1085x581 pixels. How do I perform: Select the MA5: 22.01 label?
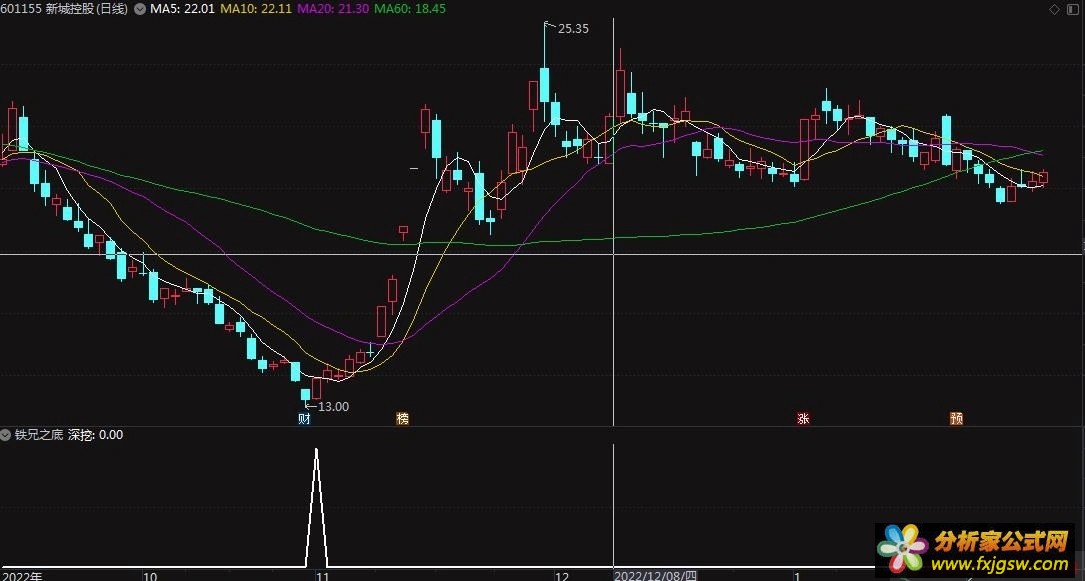(183, 9)
